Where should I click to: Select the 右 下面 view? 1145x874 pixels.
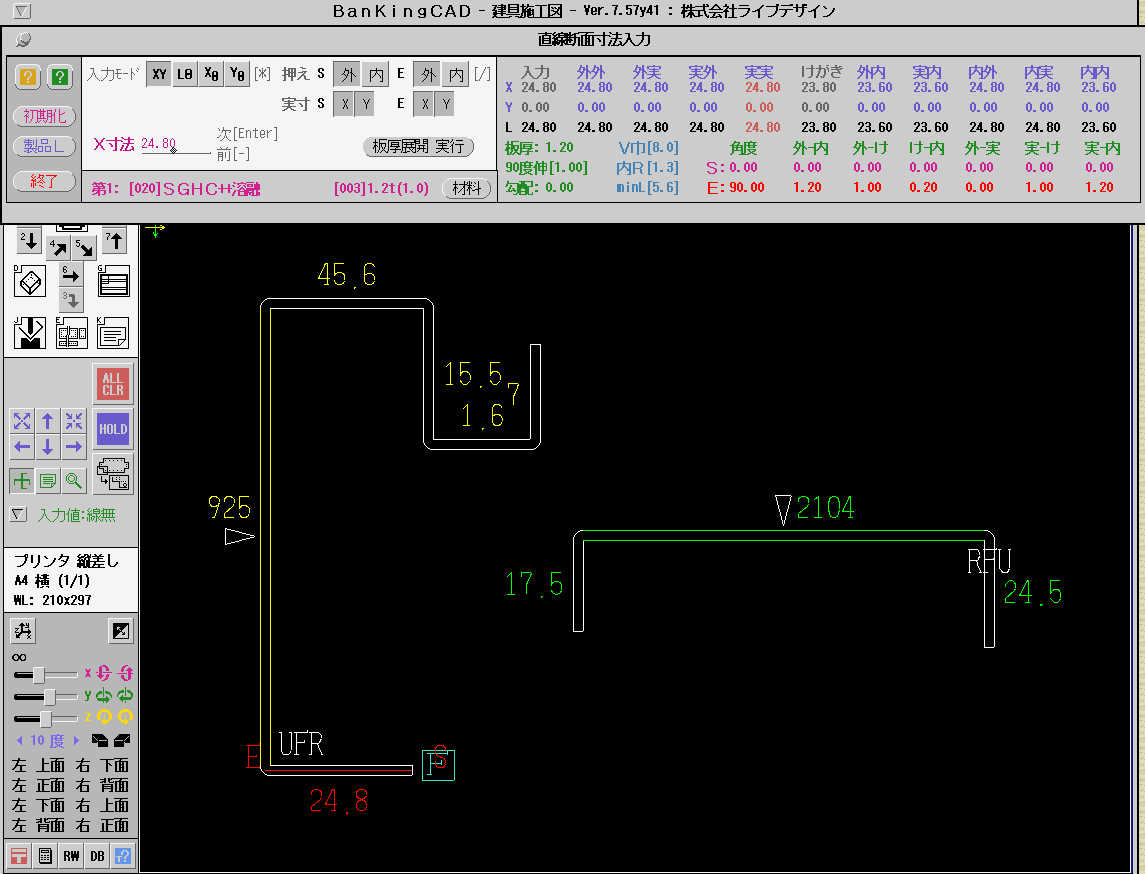(103, 765)
